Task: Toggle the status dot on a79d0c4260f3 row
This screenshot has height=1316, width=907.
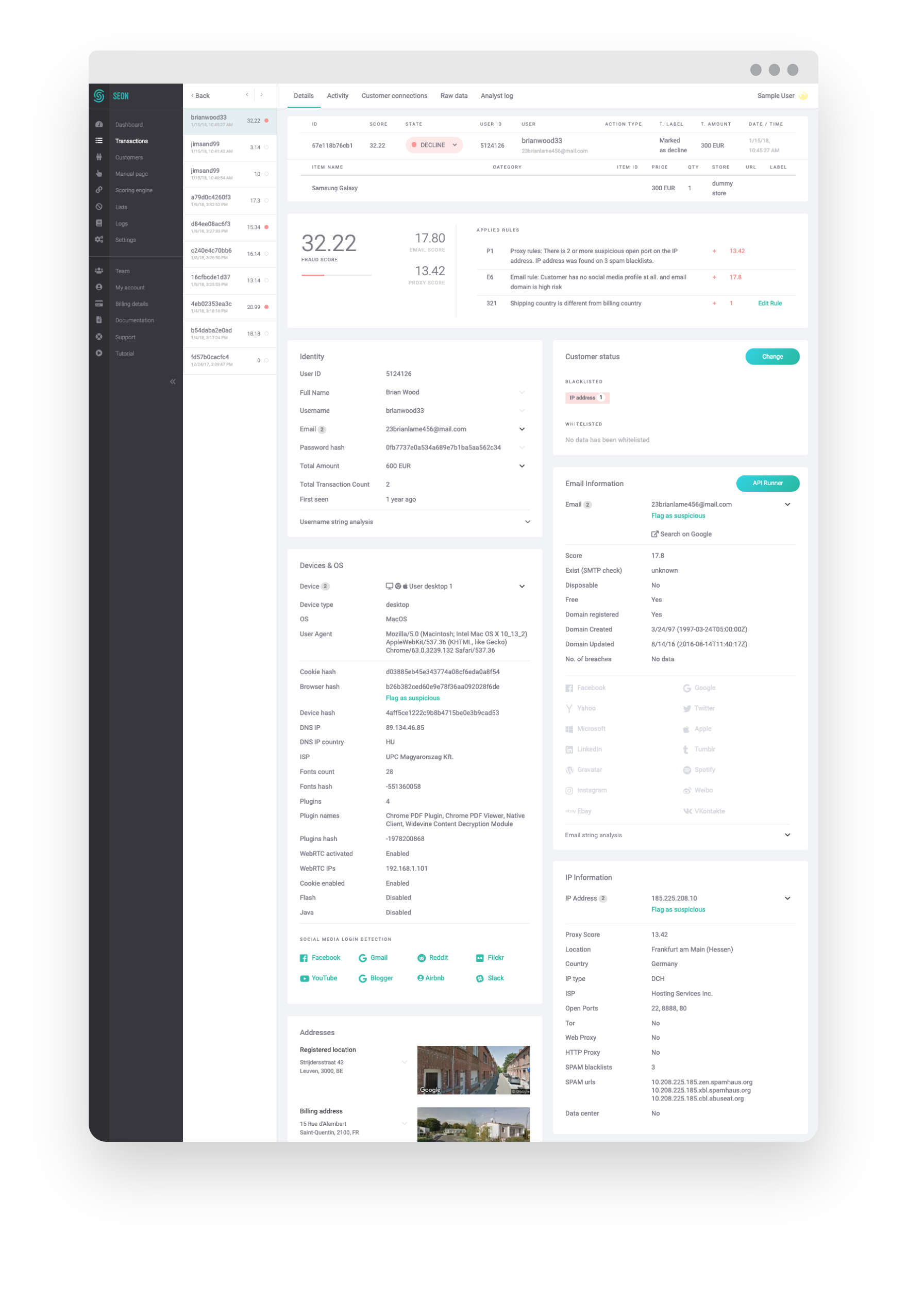Action: pyautogui.click(x=266, y=201)
